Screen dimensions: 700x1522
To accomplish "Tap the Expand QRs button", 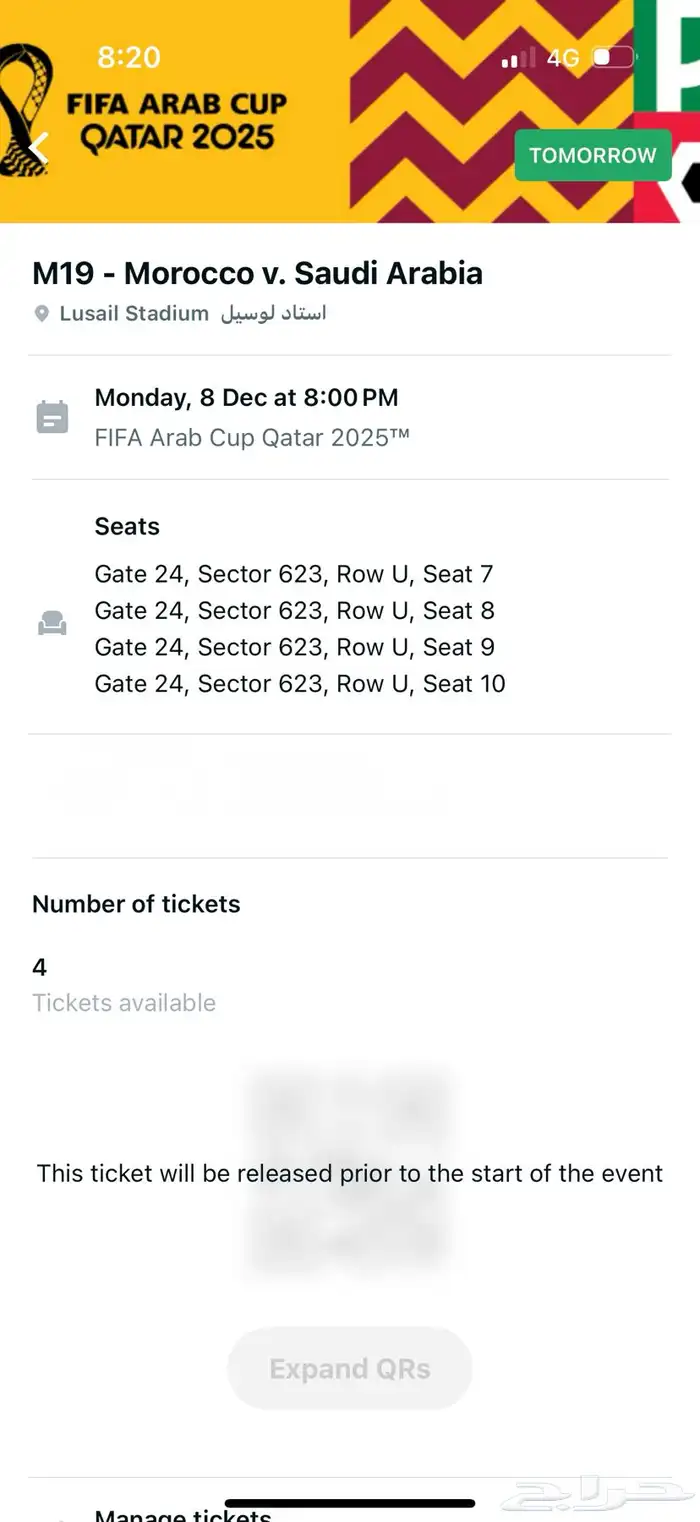I will [x=349, y=1368].
